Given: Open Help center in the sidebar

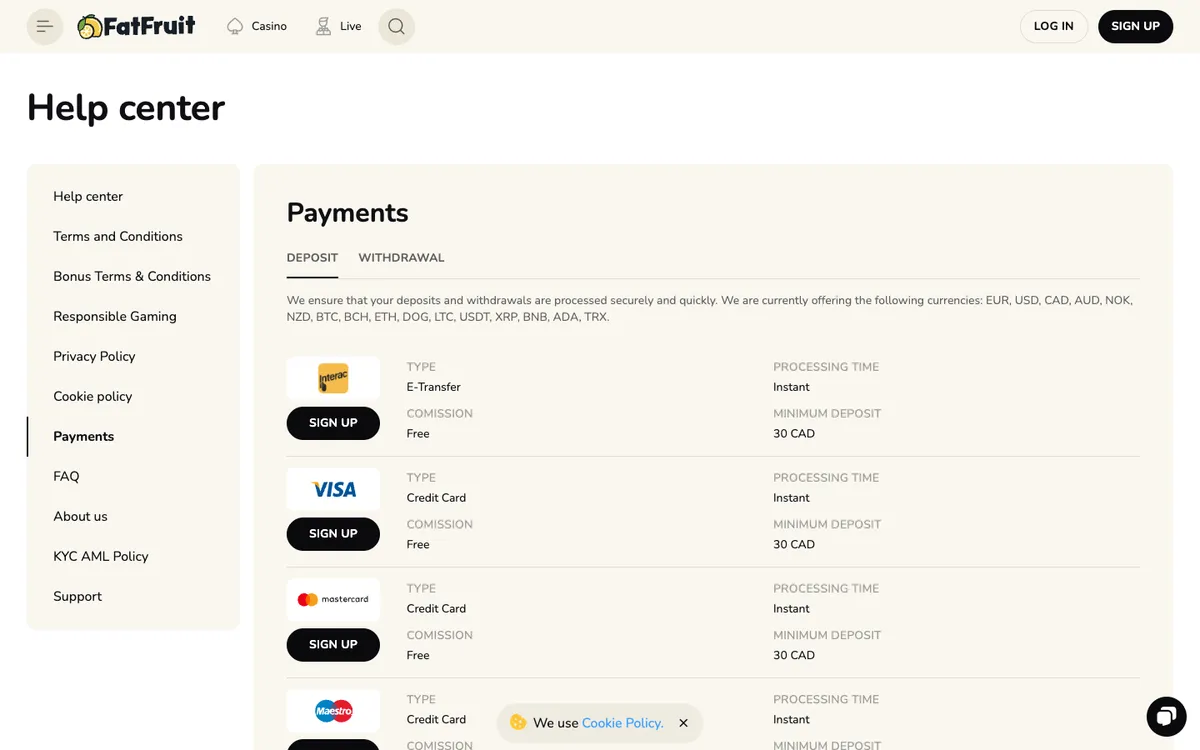Looking at the screenshot, I should [88, 197].
